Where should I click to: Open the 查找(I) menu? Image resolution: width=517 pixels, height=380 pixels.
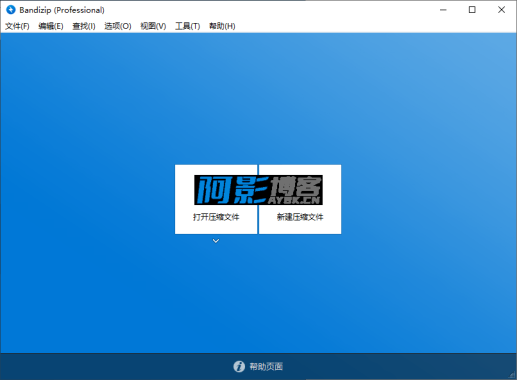point(84,26)
